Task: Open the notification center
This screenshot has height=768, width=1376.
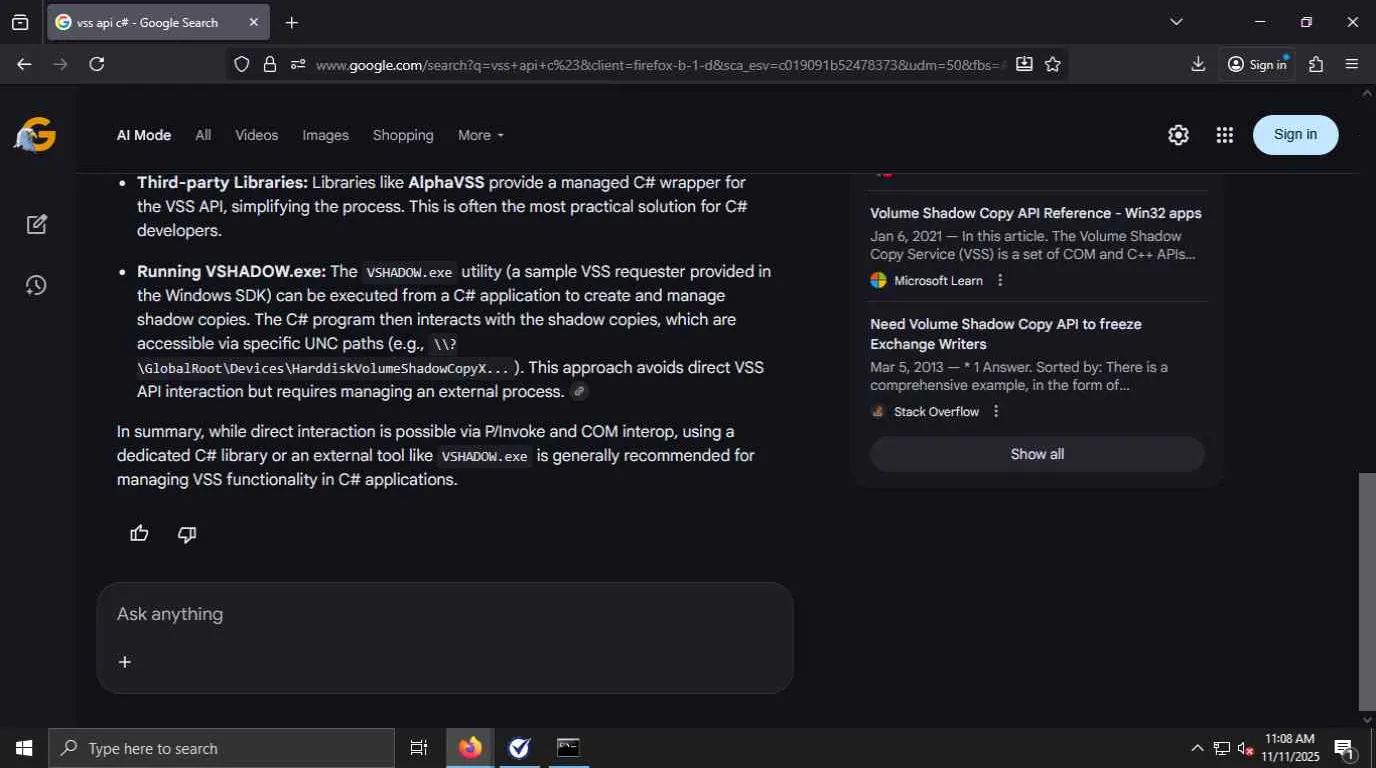Action: coord(1344,748)
